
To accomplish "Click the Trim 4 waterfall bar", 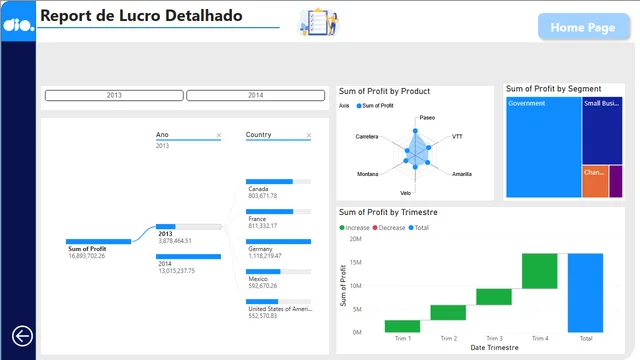I will pyautogui.click(x=540, y=271).
